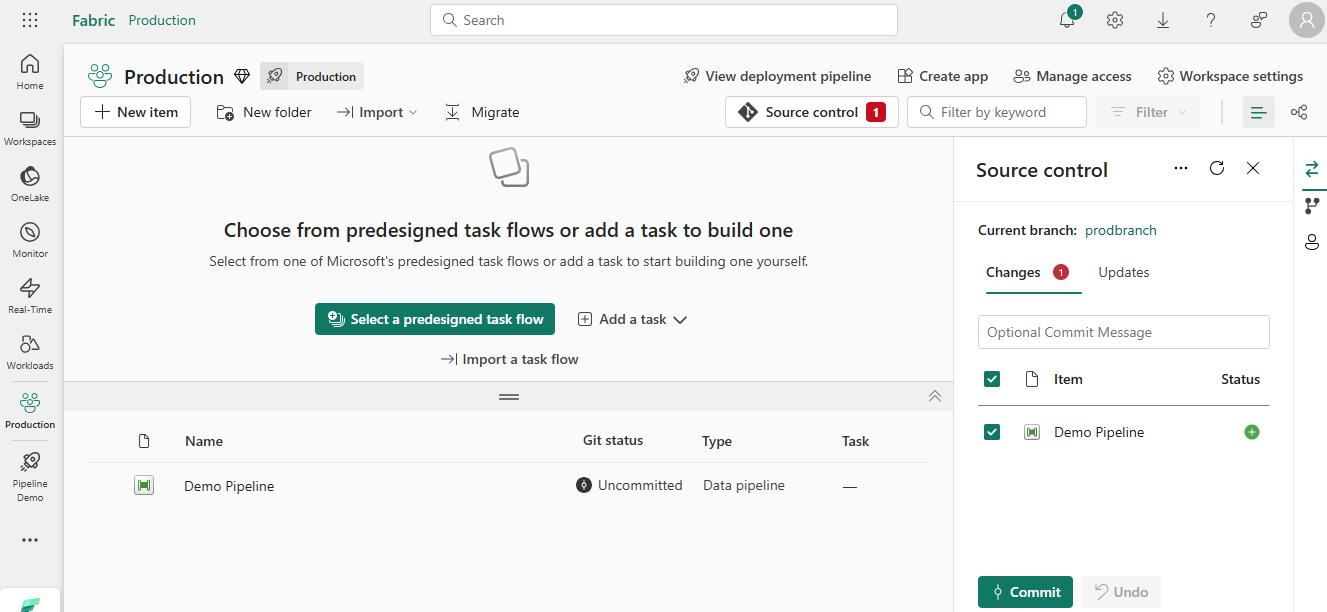Open the Fabric notifications bell

click(x=1066, y=20)
